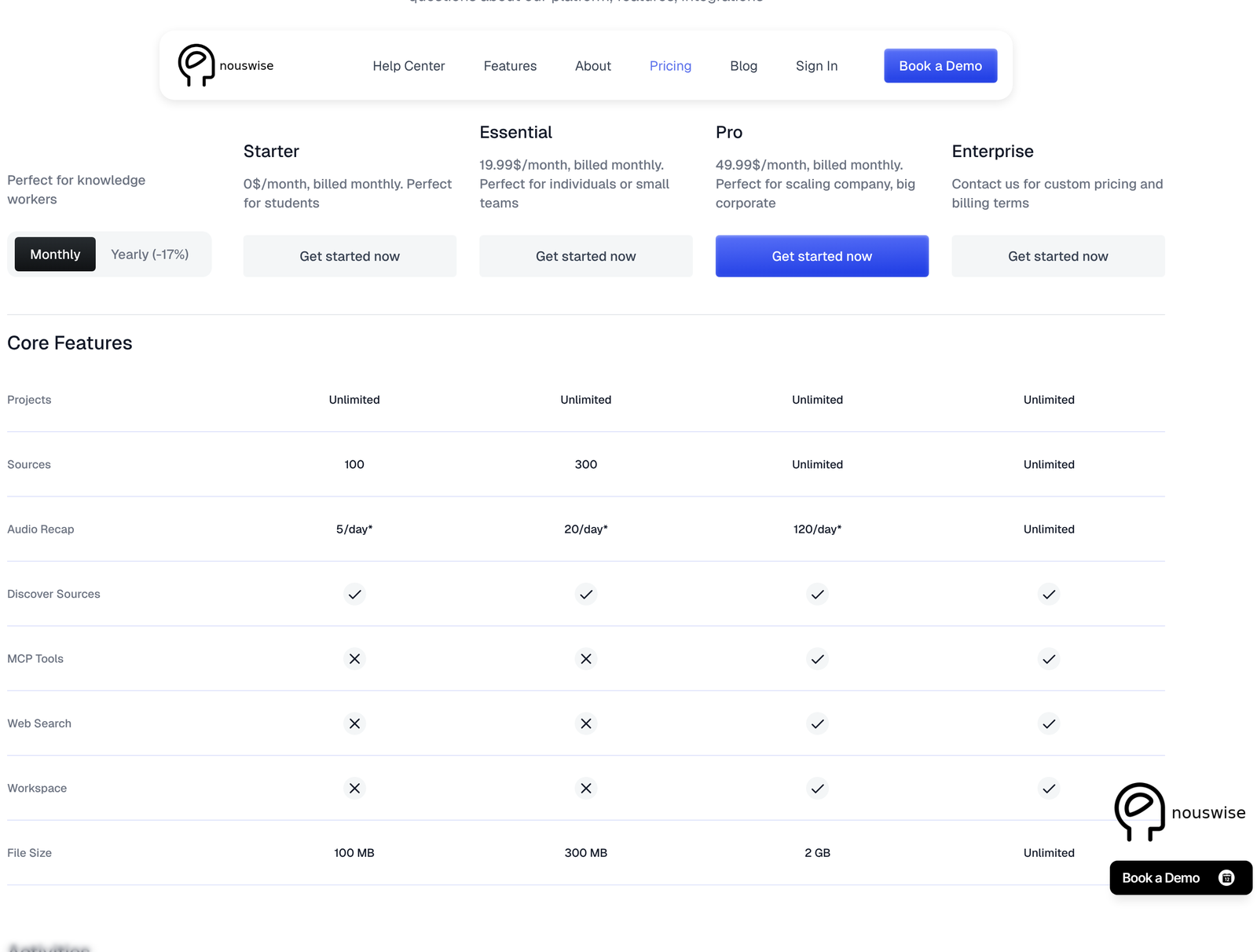
Task: Click the Pro plan heading
Action: tap(729, 132)
